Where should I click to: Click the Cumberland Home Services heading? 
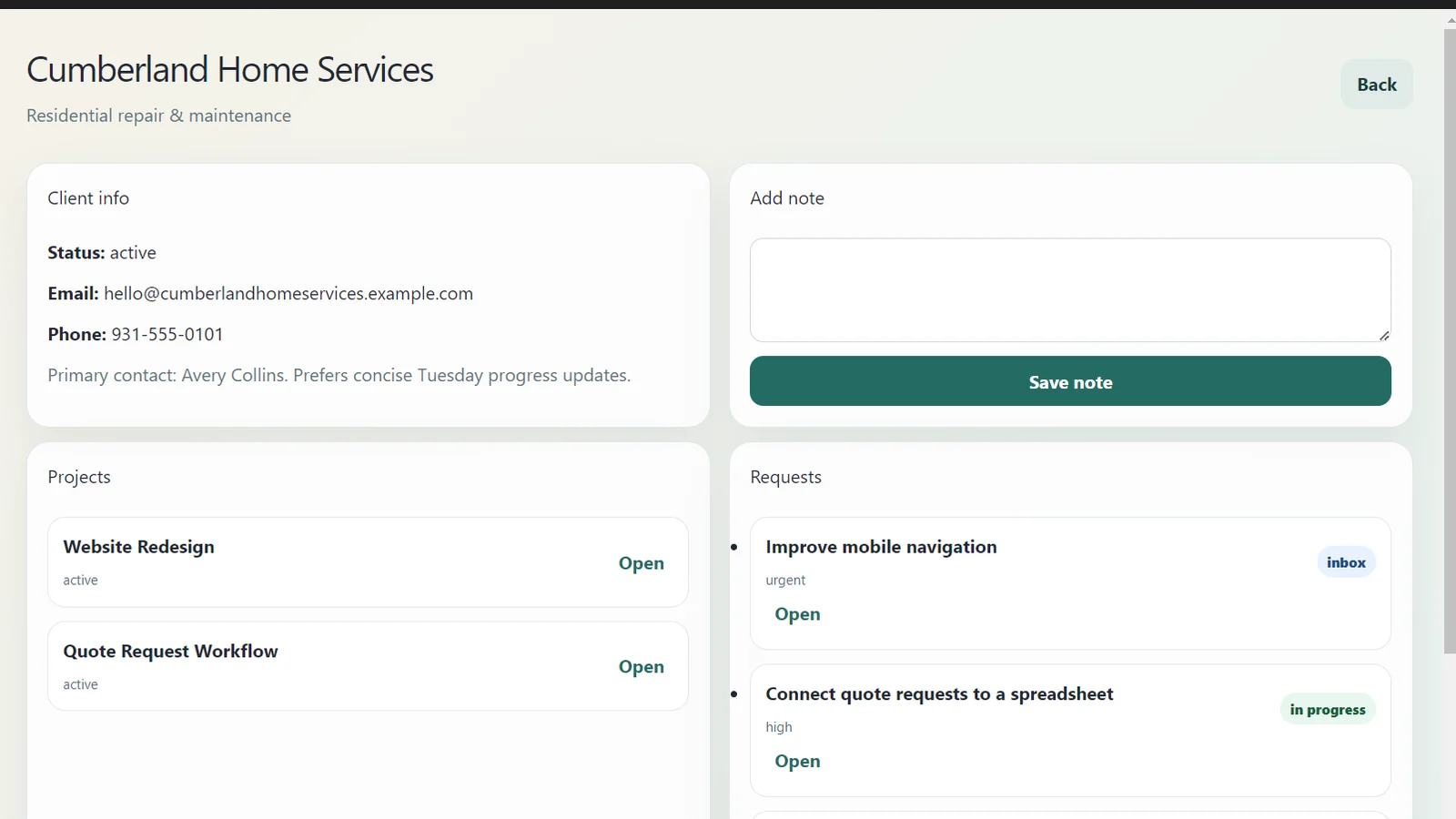click(230, 70)
